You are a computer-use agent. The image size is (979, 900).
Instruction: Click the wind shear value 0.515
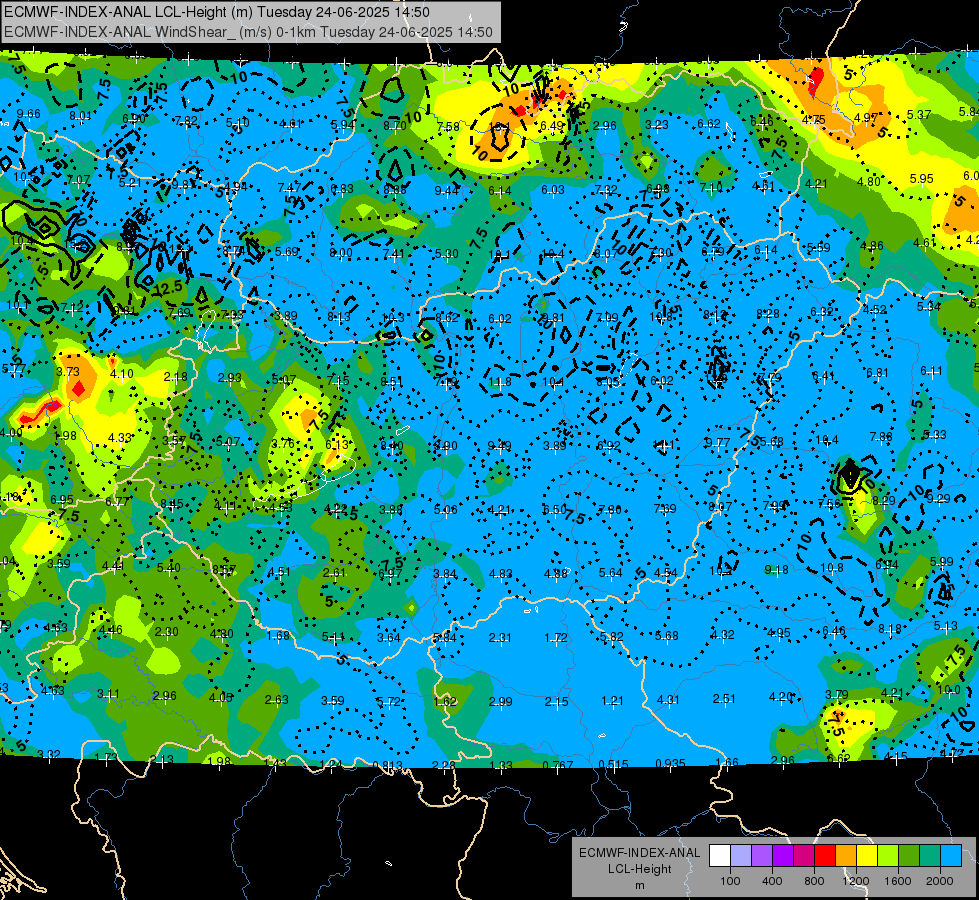click(x=614, y=764)
